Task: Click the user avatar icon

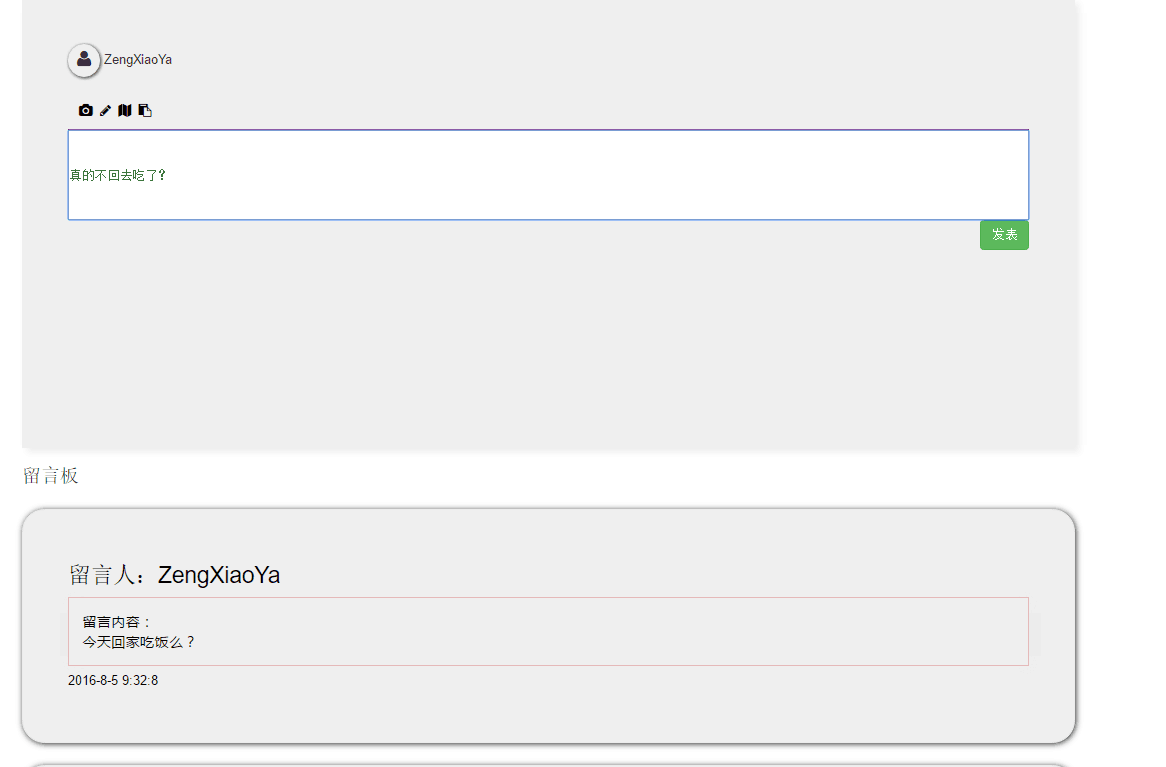Action: [x=84, y=60]
